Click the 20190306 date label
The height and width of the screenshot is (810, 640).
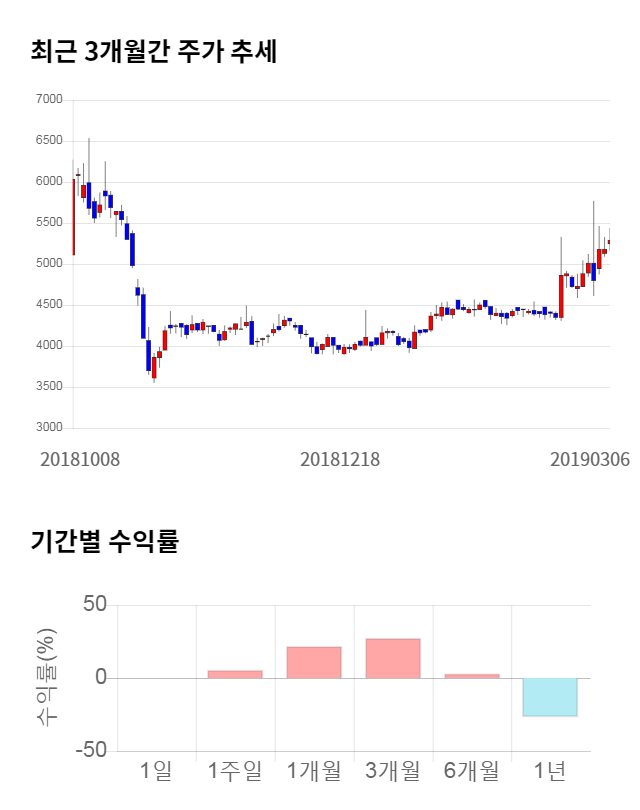[x=589, y=459]
